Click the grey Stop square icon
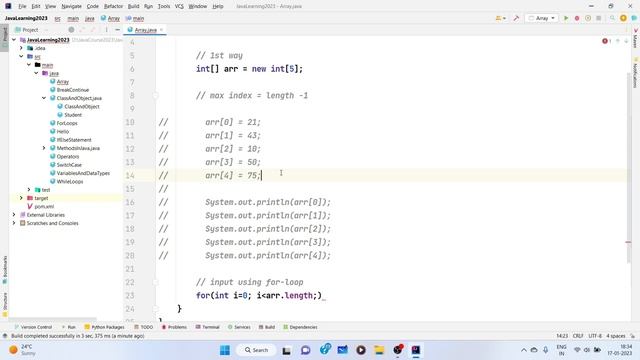The image size is (640, 360). coord(598,18)
